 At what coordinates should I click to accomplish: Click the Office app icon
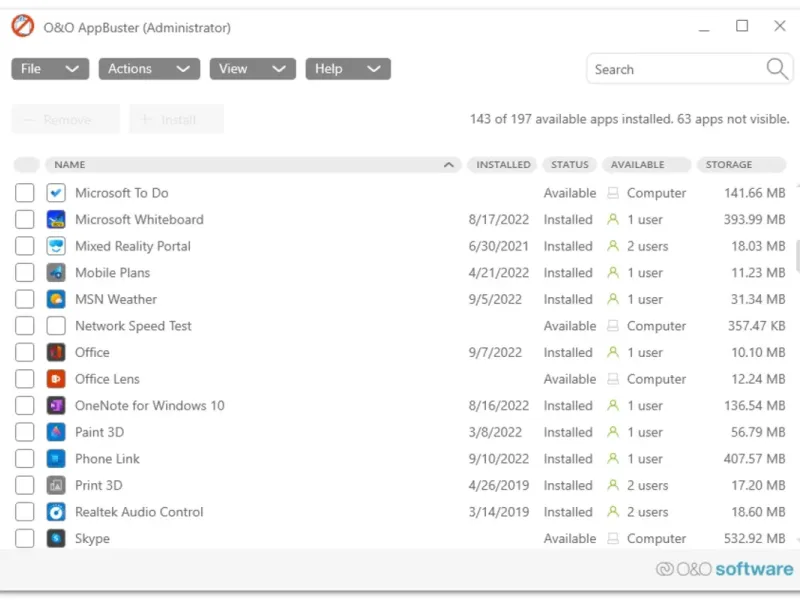pyautogui.click(x=56, y=352)
